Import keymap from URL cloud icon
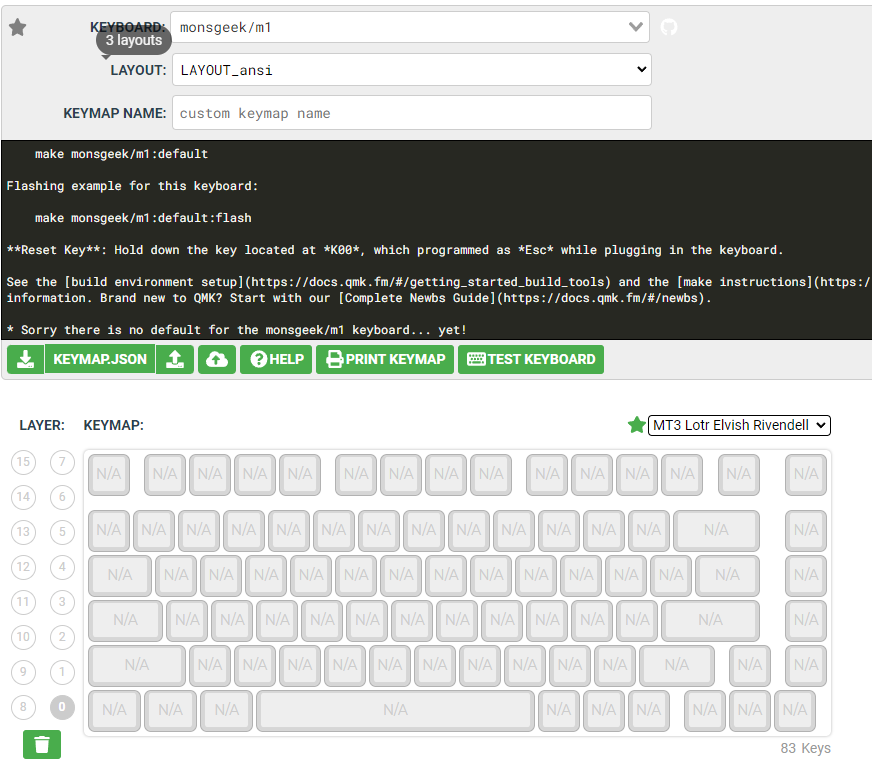Image resolution: width=872 pixels, height=777 pixels. point(217,359)
